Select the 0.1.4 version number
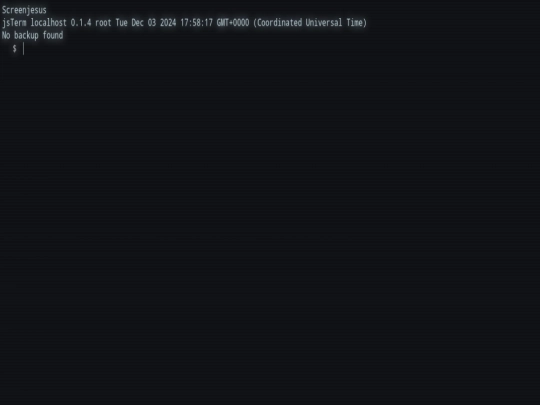 click(81, 23)
